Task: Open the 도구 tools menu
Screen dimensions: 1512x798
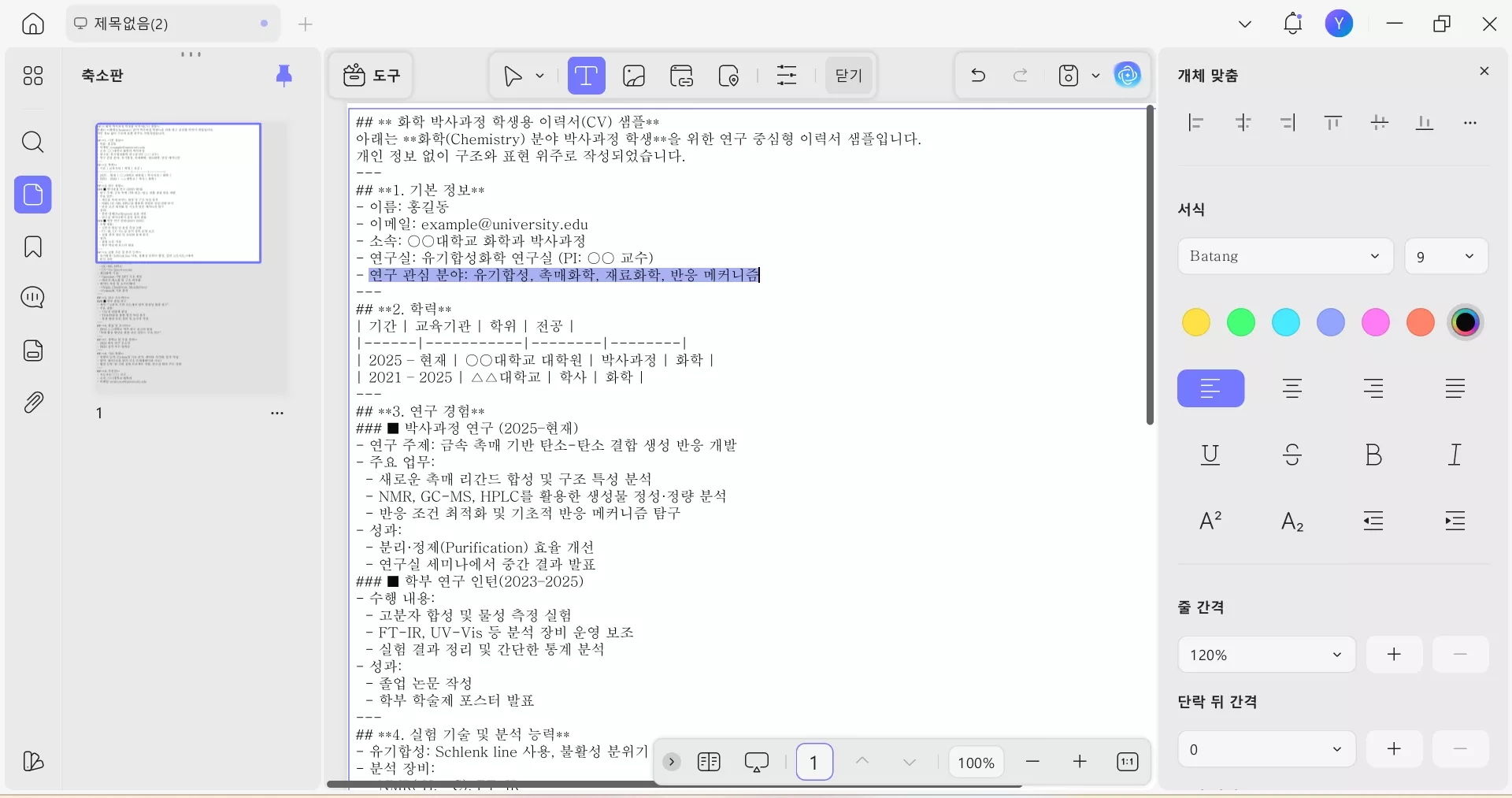Action: pos(371,76)
